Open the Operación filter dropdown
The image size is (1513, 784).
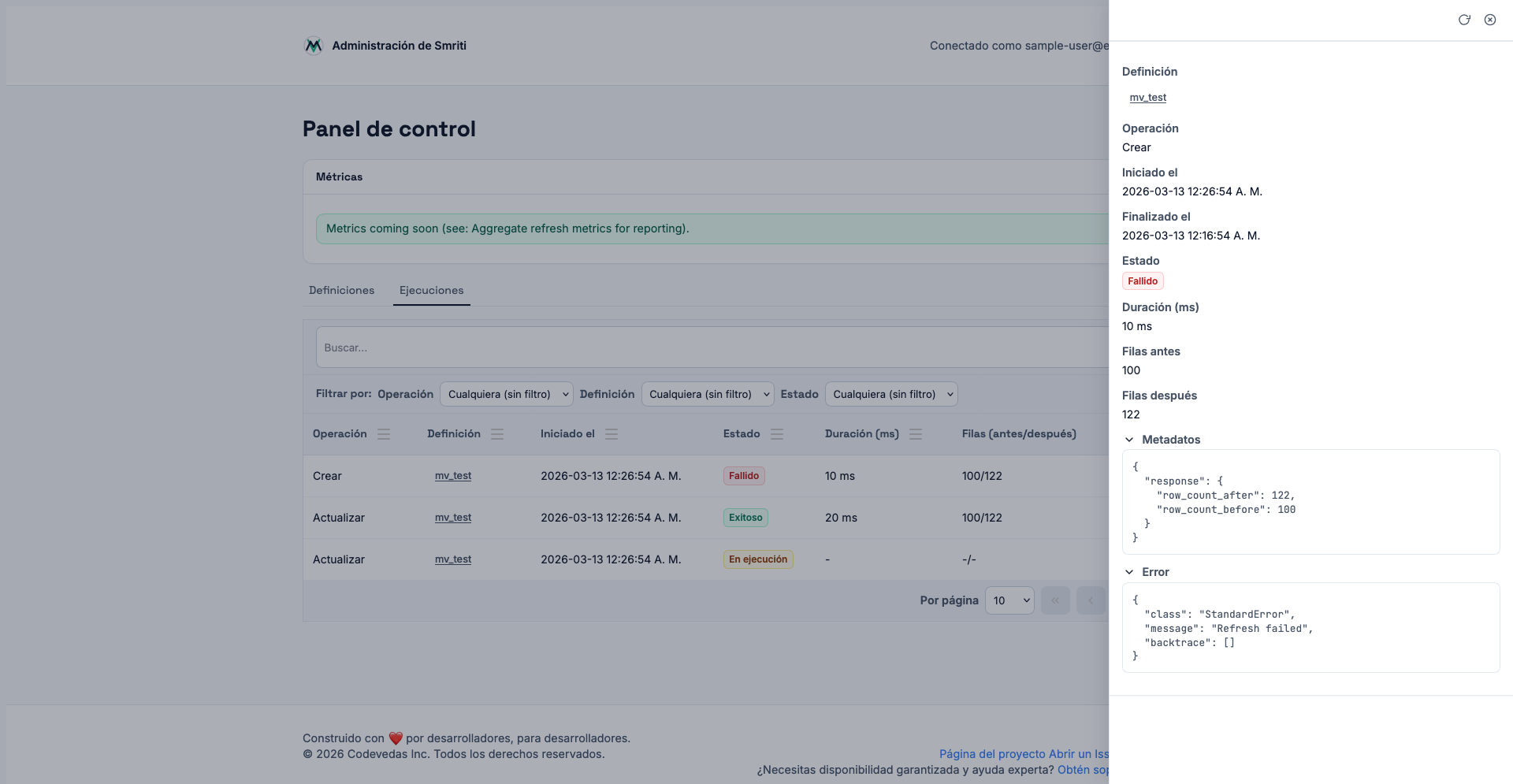click(x=506, y=394)
